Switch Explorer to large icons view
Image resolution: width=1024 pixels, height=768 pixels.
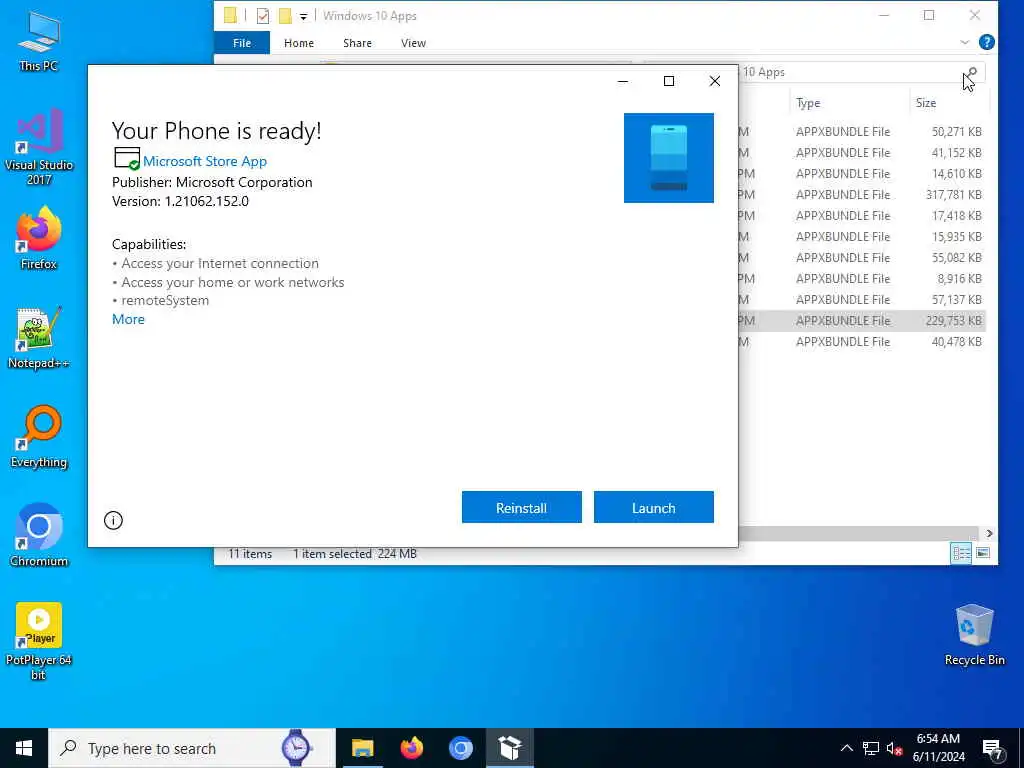point(983,554)
